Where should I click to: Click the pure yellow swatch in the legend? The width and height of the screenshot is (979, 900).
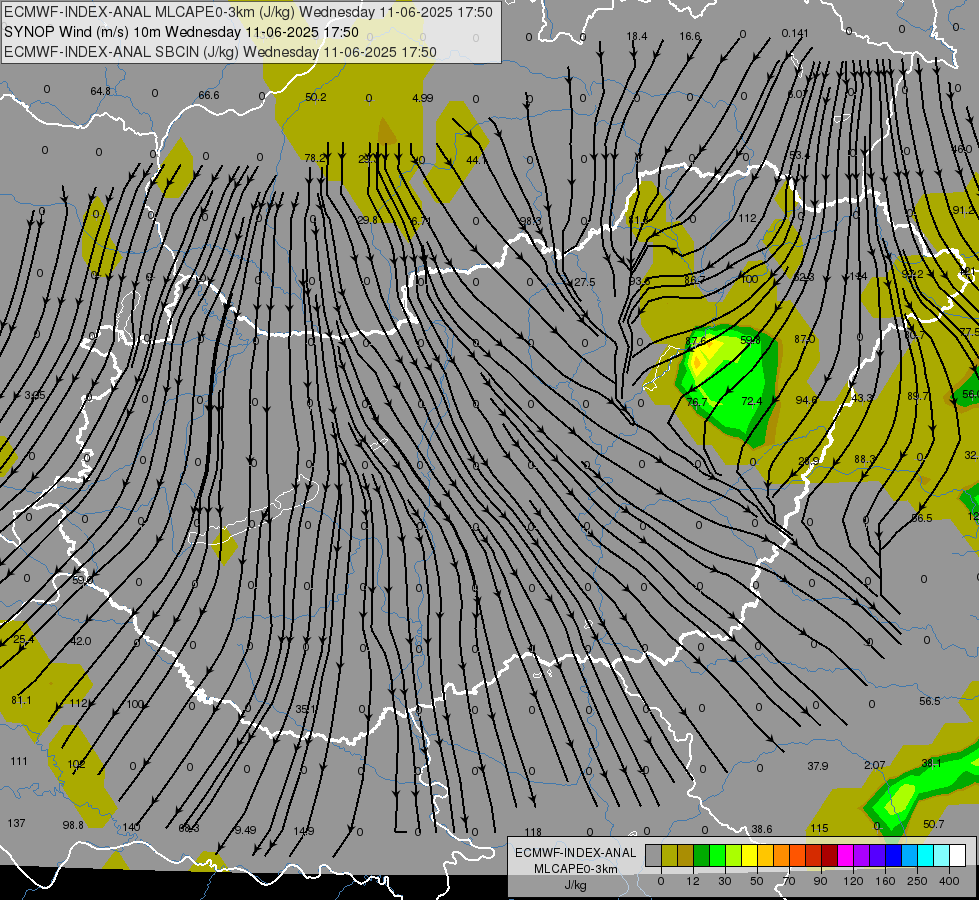(x=749, y=856)
